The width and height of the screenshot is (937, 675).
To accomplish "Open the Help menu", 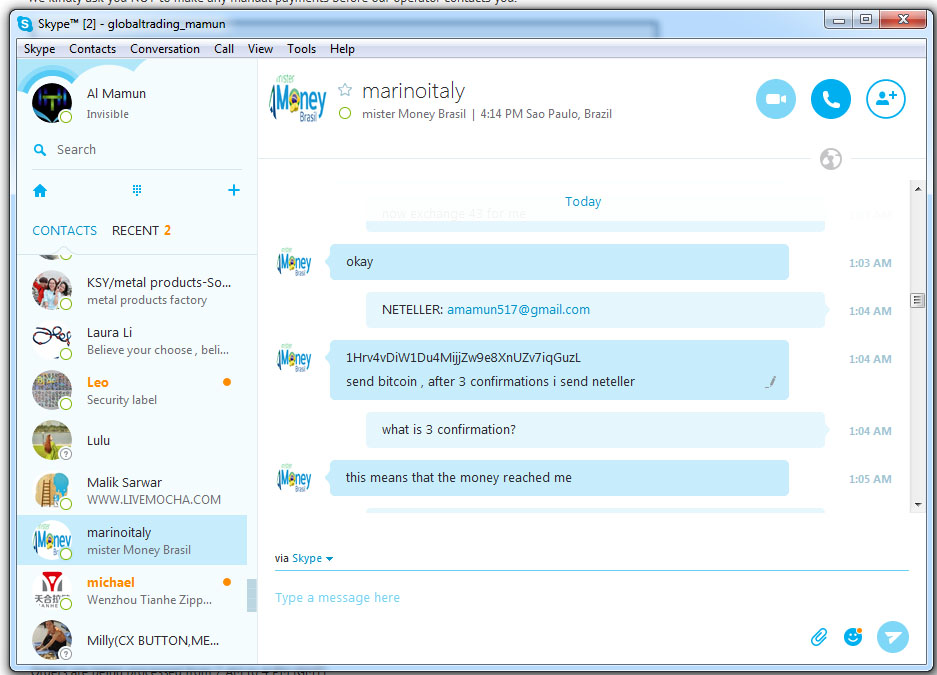I will [x=342, y=49].
